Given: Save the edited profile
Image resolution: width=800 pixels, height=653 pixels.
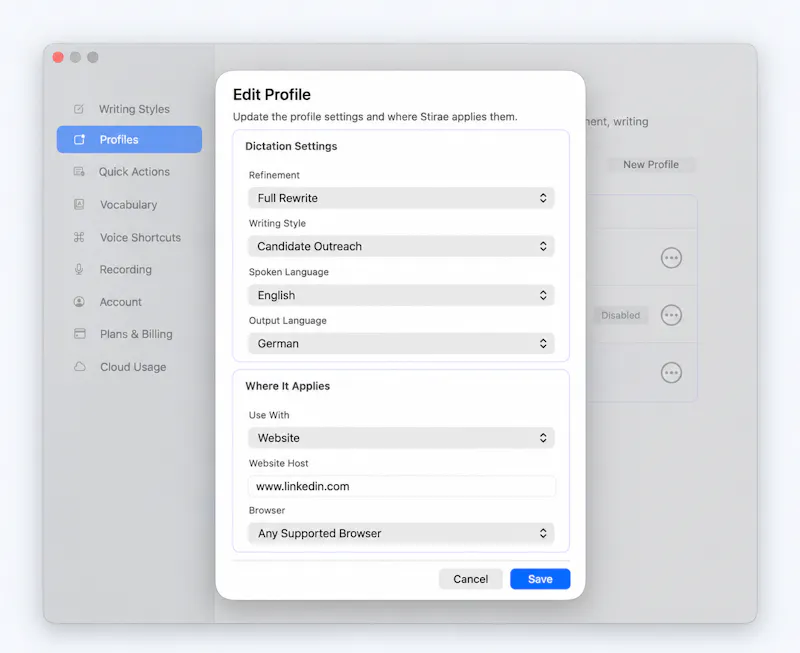Looking at the screenshot, I should 540,579.
